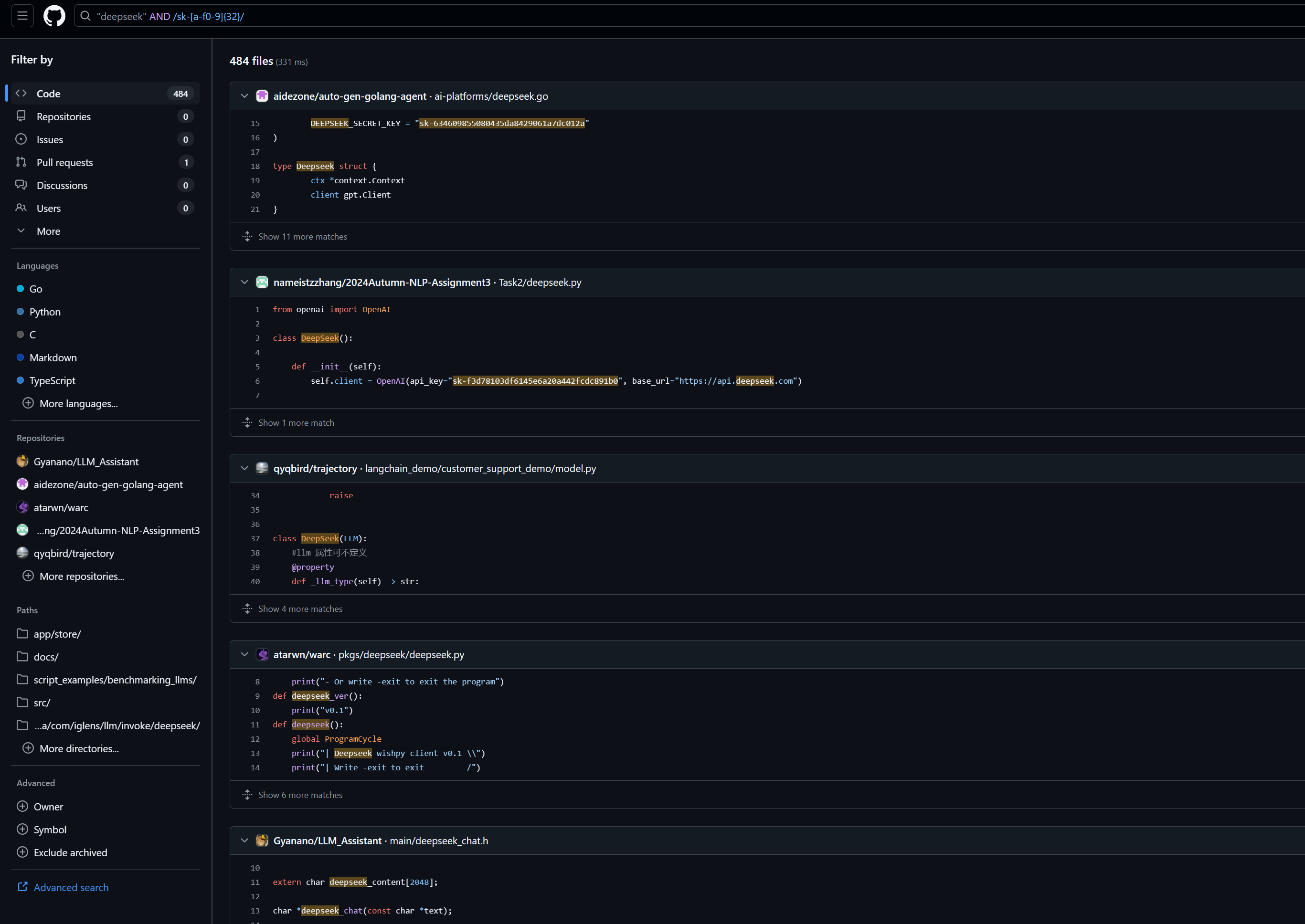Viewport: 1305px width, 924px height.
Task: Click atarwn avatar in result header
Action: coord(262,654)
